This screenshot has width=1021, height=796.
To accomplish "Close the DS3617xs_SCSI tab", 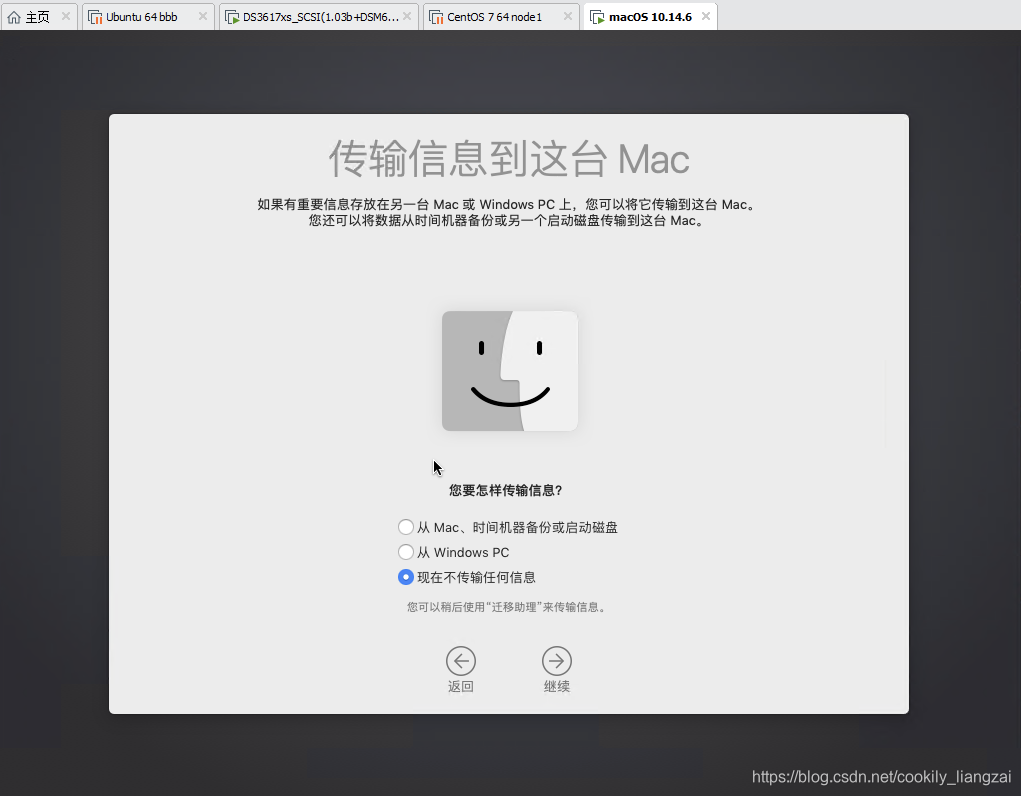I will click(x=407, y=16).
